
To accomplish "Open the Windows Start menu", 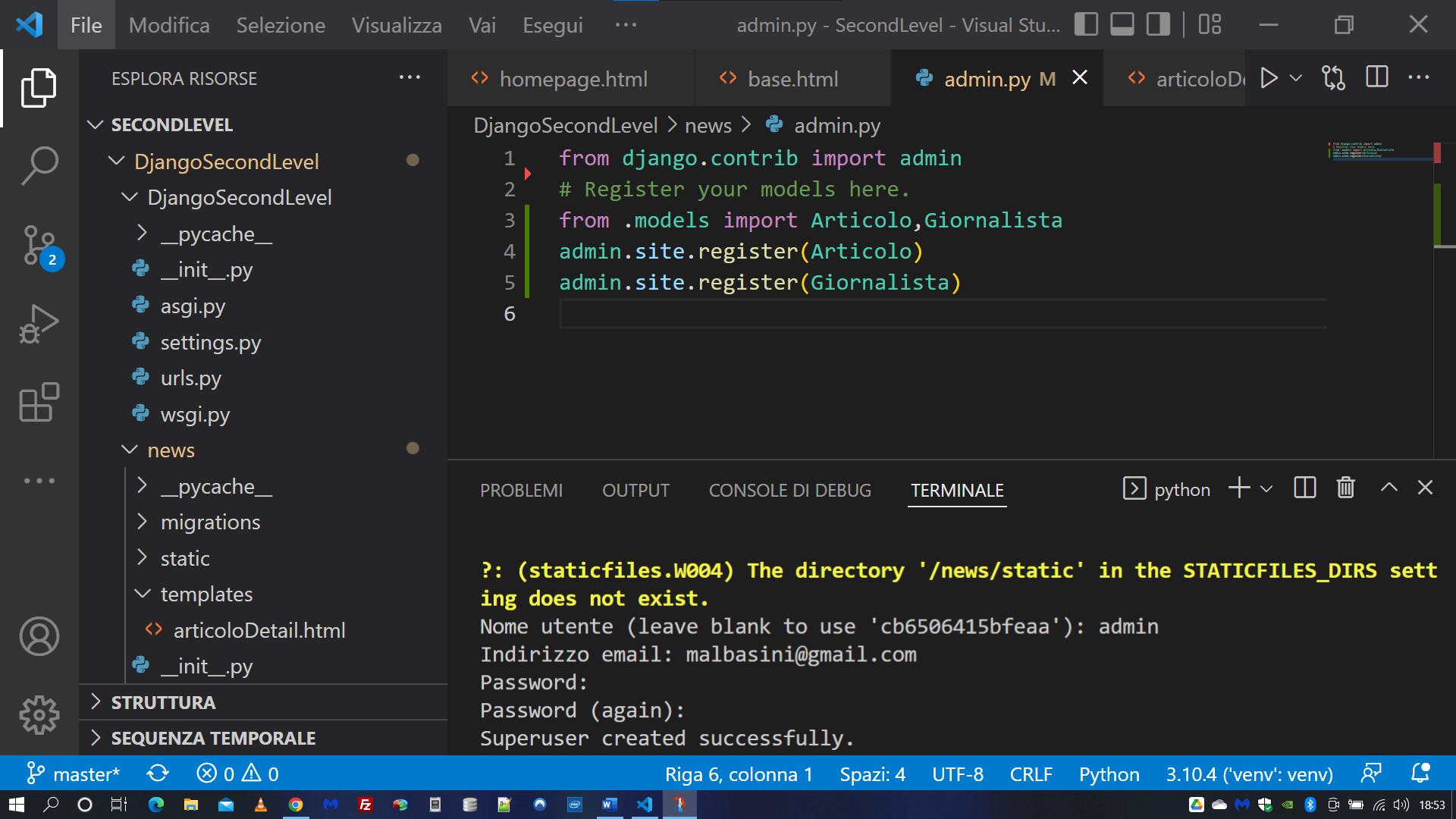I will click(x=17, y=805).
